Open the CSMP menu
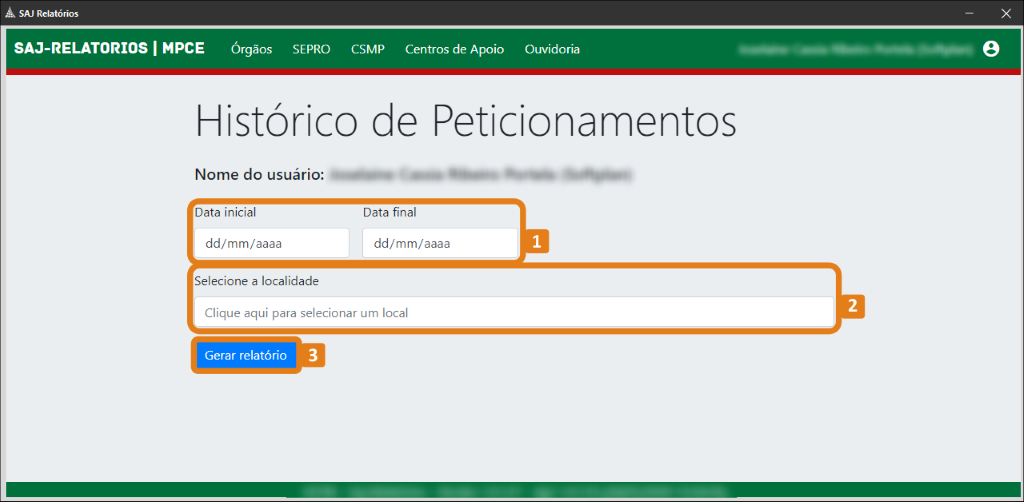Screen dimensions: 1024x502 pos(368,49)
